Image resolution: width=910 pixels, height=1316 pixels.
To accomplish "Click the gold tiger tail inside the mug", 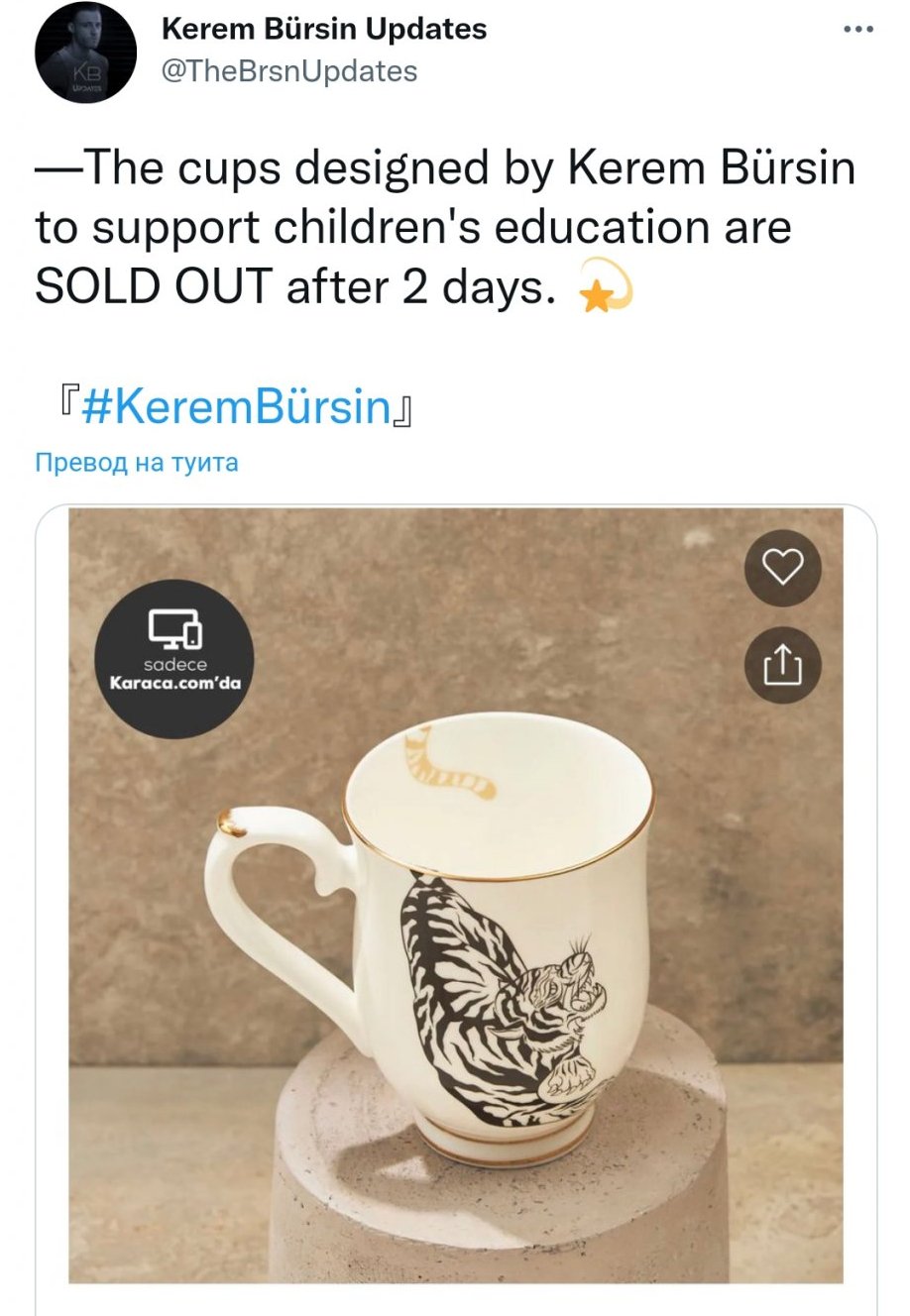I will pyautogui.click(x=444, y=770).
